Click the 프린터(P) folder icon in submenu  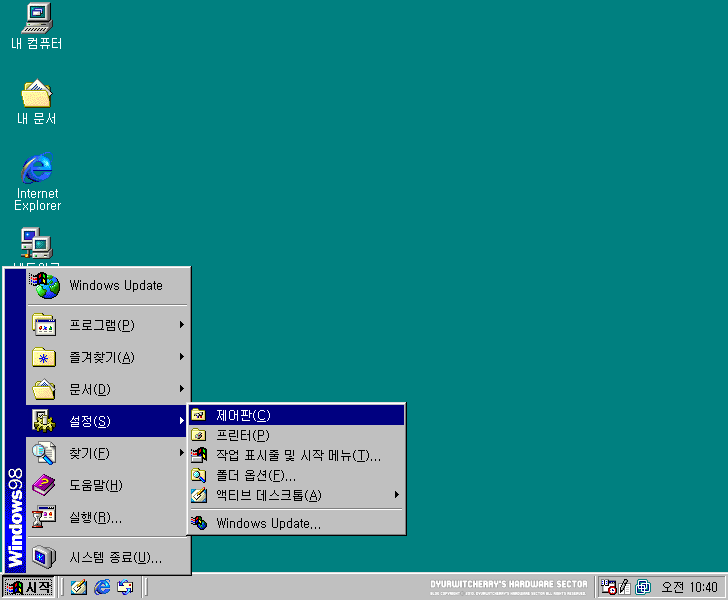199,435
